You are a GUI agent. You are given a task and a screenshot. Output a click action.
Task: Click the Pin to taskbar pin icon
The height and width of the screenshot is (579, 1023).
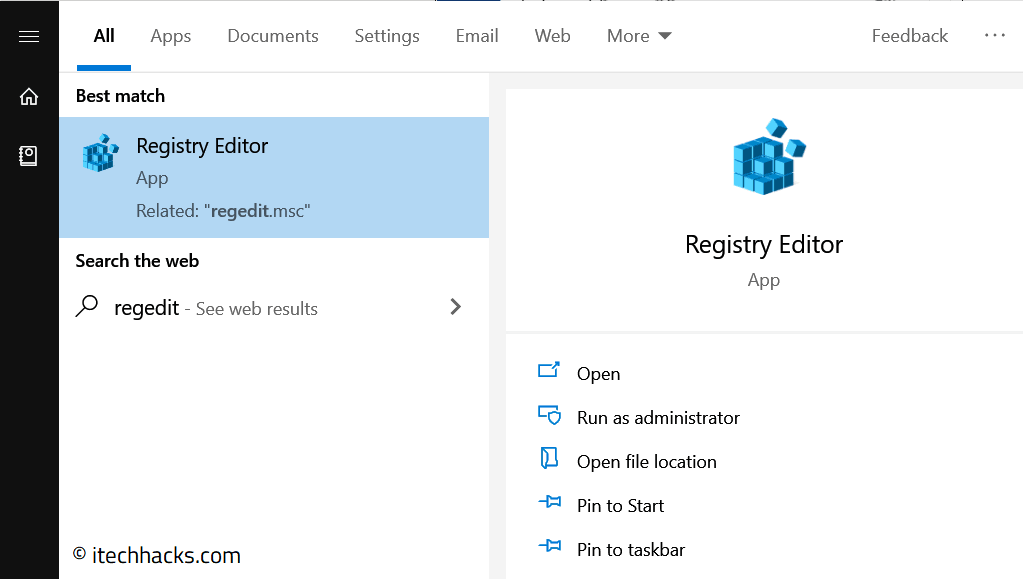pyautogui.click(x=549, y=548)
